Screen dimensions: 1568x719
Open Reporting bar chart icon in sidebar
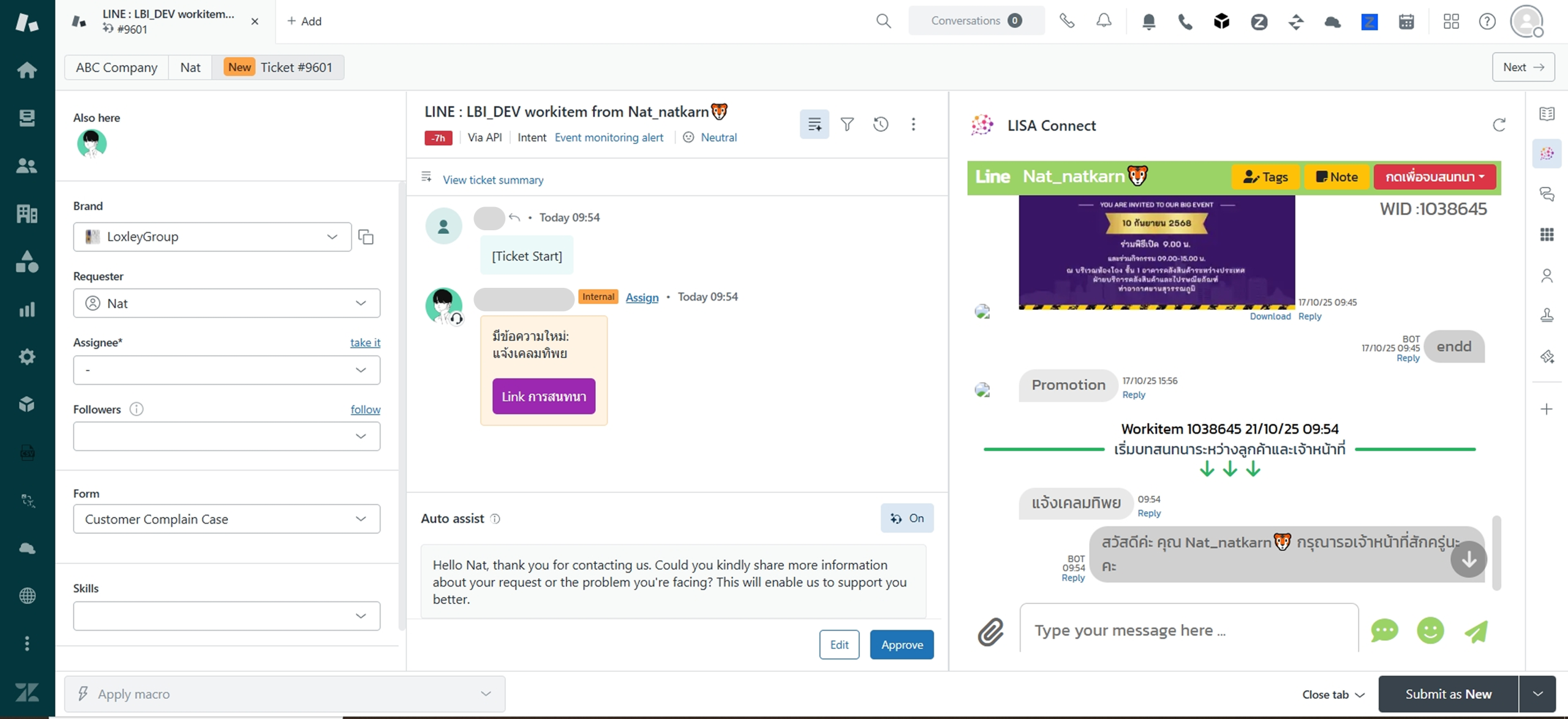26,309
